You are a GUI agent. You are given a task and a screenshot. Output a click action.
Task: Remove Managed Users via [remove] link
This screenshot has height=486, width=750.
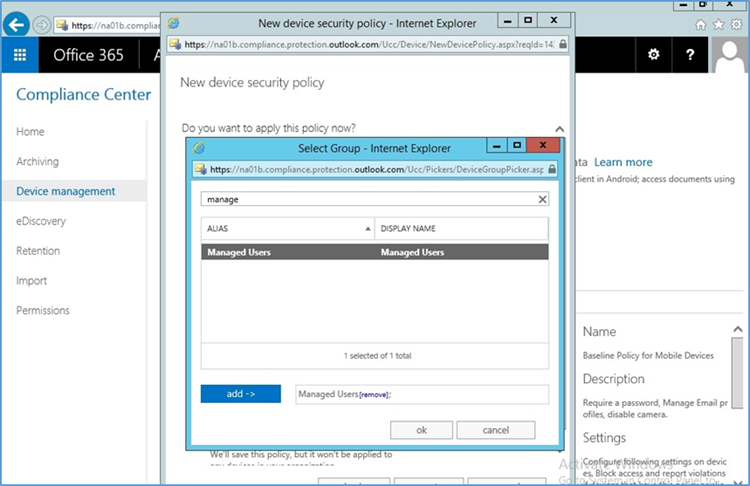click(x=374, y=395)
